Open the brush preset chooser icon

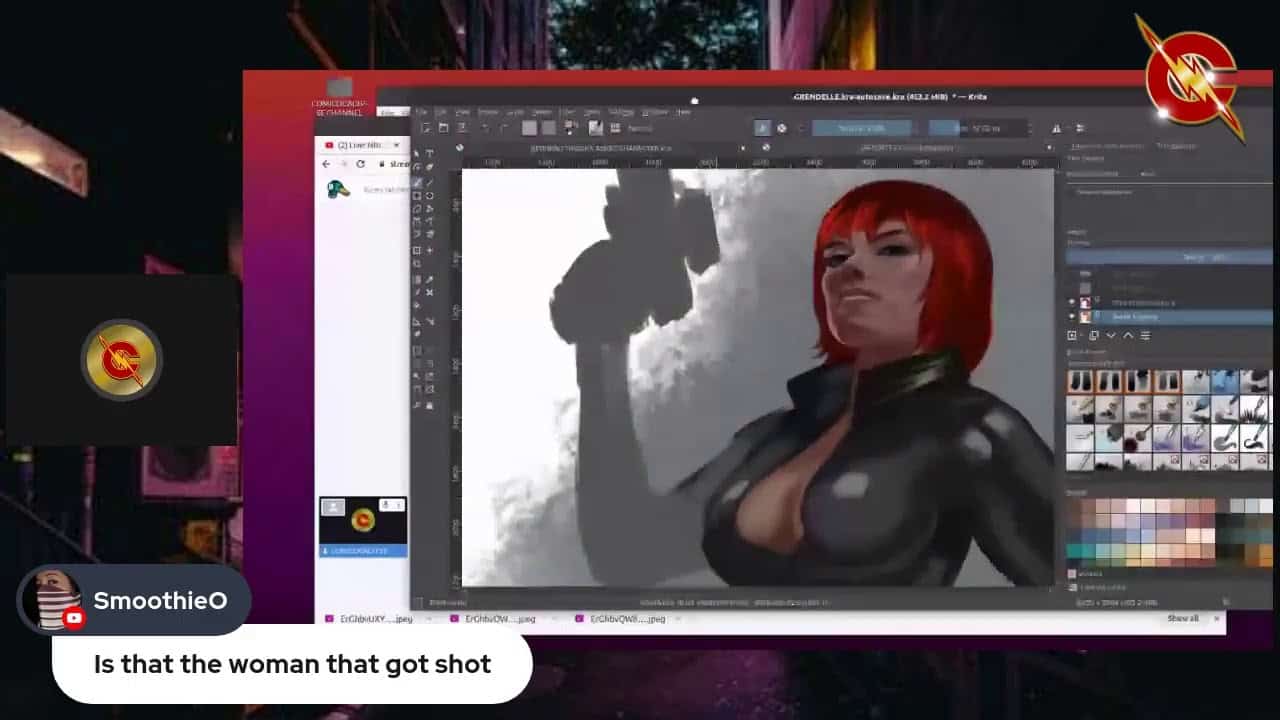tap(596, 128)
